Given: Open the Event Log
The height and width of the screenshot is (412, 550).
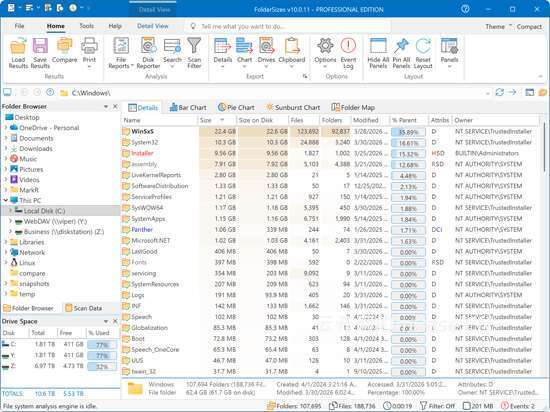Looking at the screenshot, I should (x=348, y=53).
